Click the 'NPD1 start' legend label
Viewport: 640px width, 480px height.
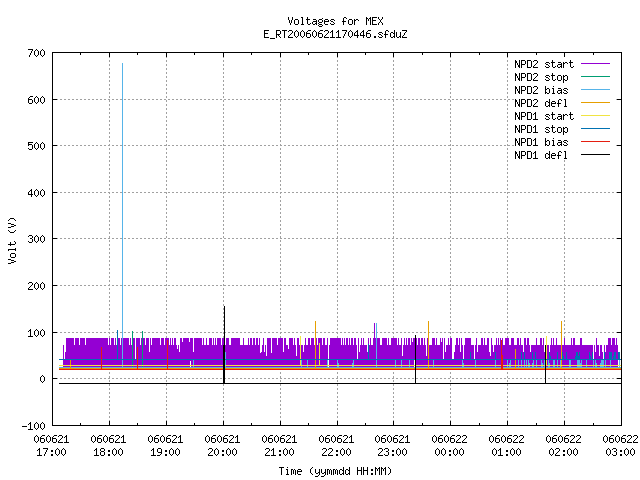click(x=544, y=116)
